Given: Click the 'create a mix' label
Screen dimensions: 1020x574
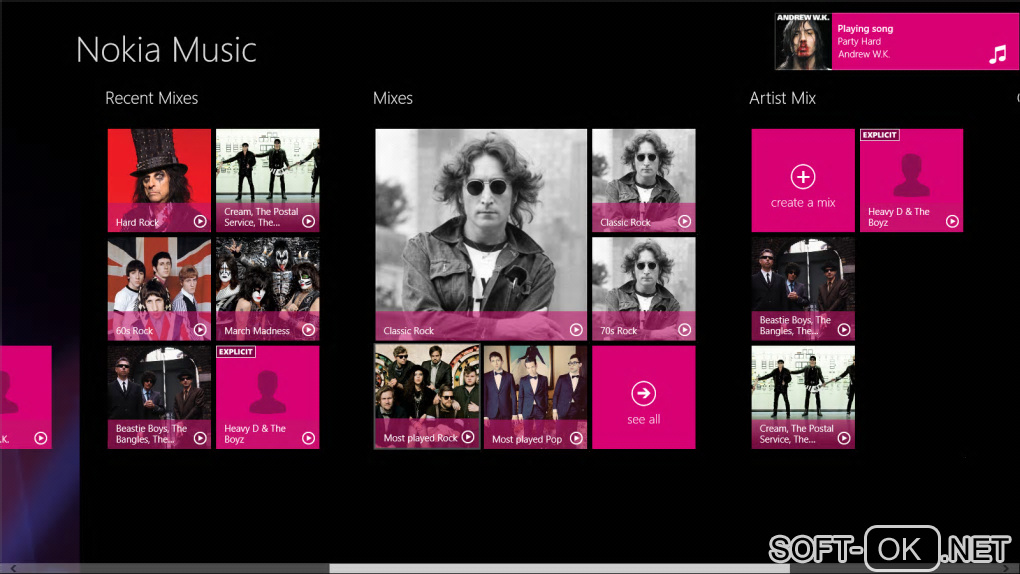Looking at the screenshot, I should [x=803, y=203].
